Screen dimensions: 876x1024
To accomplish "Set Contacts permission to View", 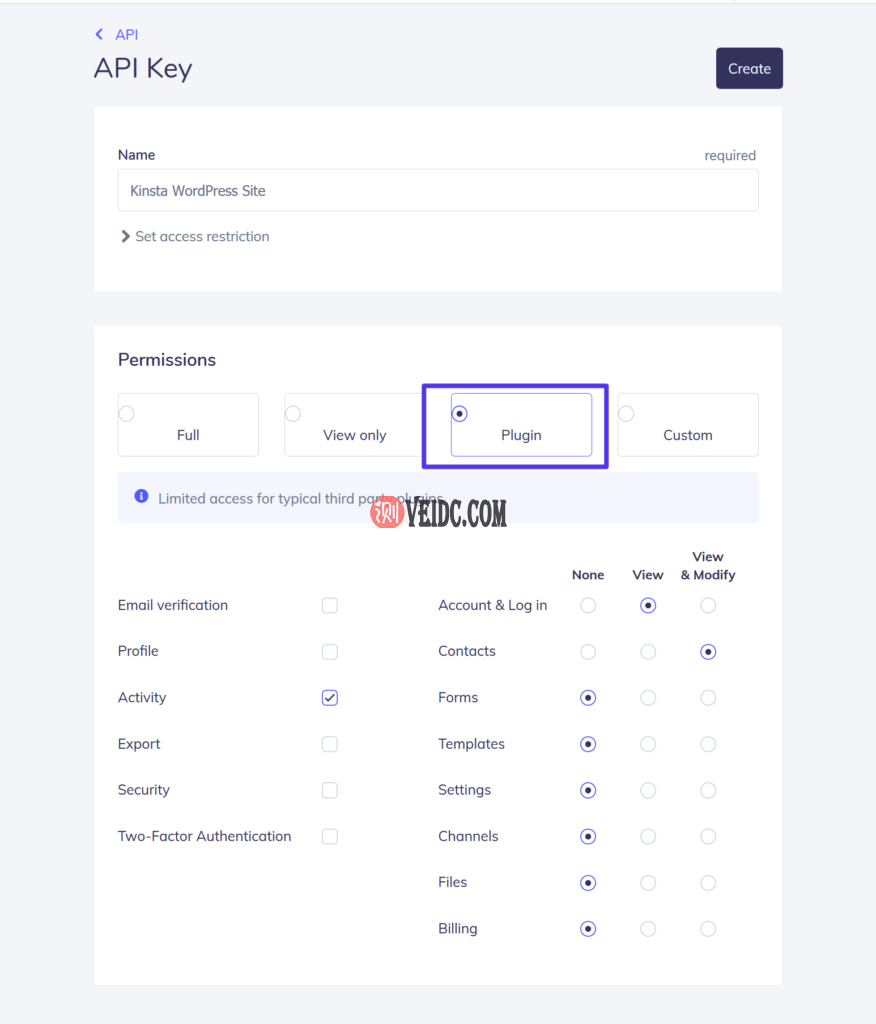I will coord(648,652).
